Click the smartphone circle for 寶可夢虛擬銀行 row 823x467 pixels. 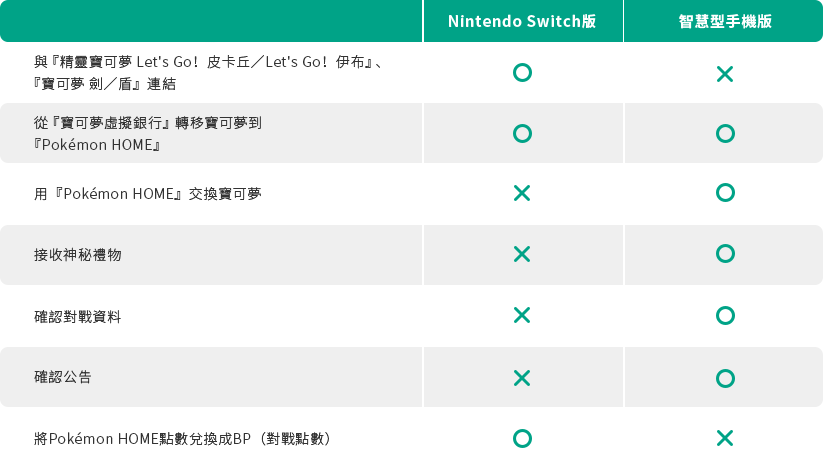725,133
